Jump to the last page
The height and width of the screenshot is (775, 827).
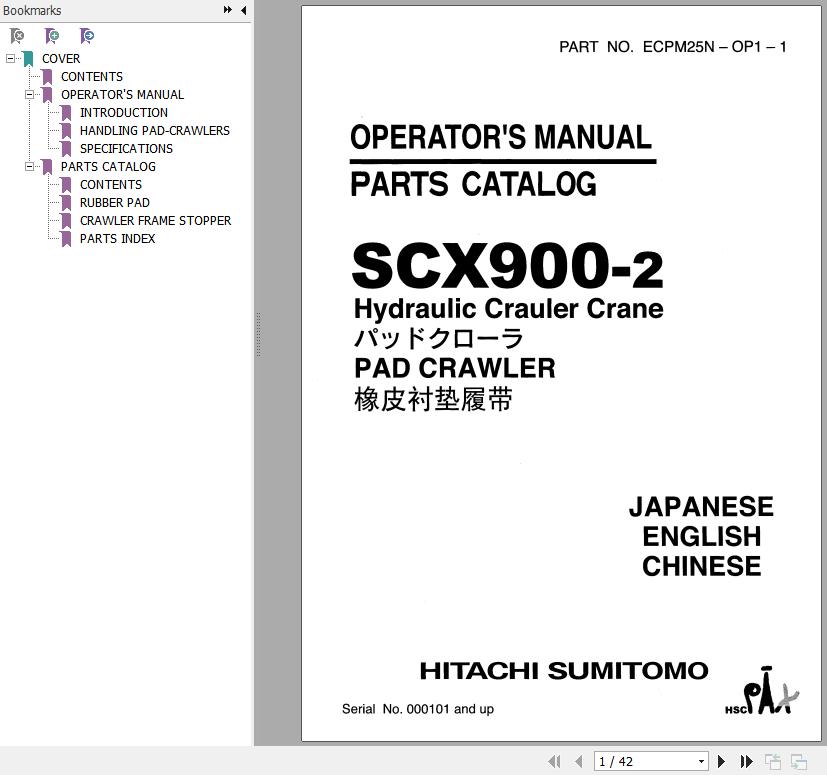tap(746, 761)
